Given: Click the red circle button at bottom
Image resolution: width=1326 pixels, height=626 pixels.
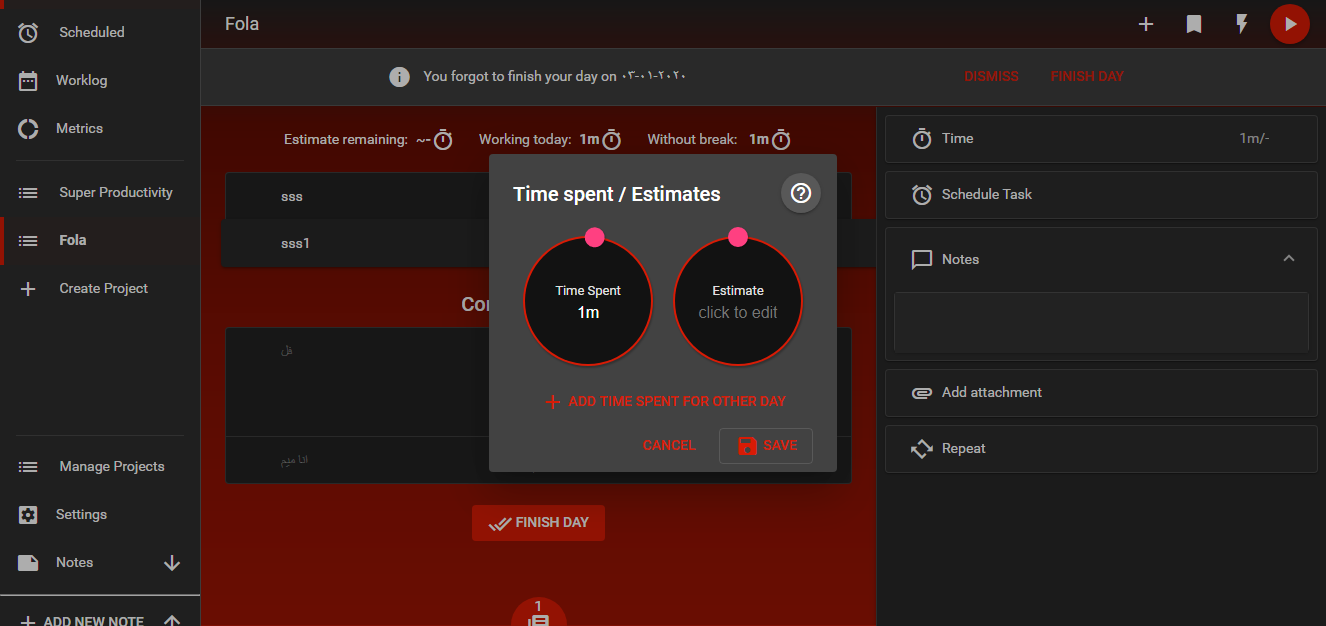Looking at the screenshot, I should [x=539, y=612].
